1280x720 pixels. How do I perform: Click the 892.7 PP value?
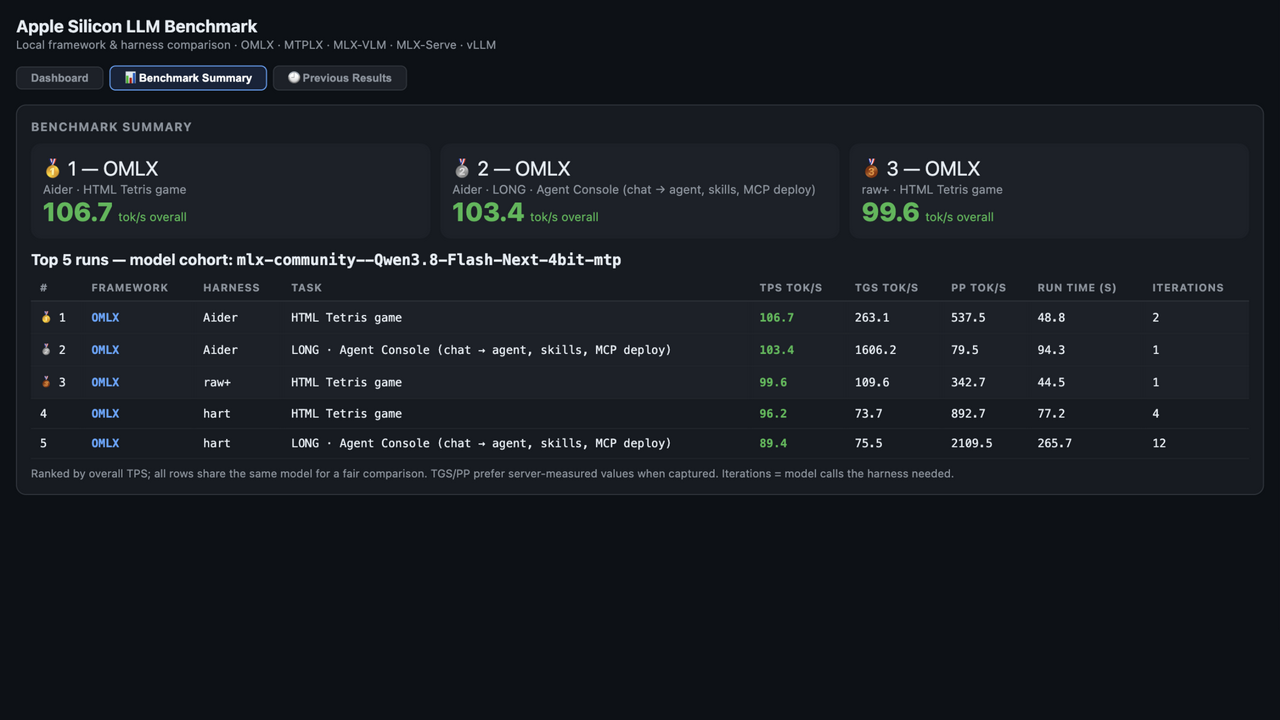point(968,414)
